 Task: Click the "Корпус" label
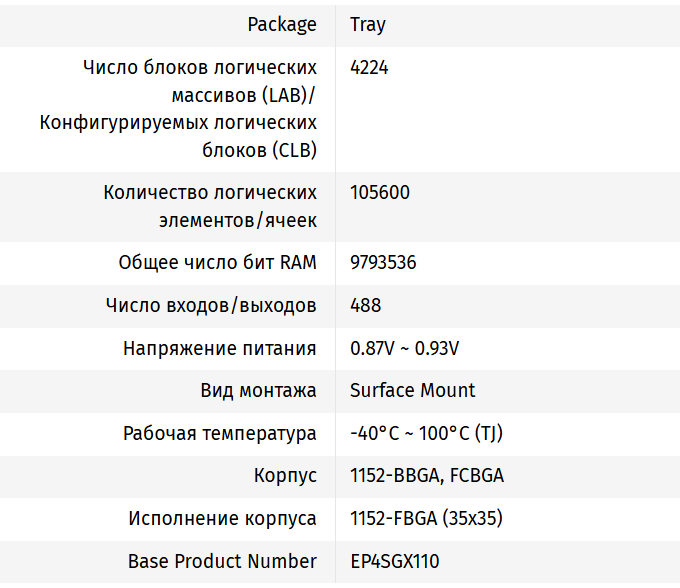[x=285, y=476]
